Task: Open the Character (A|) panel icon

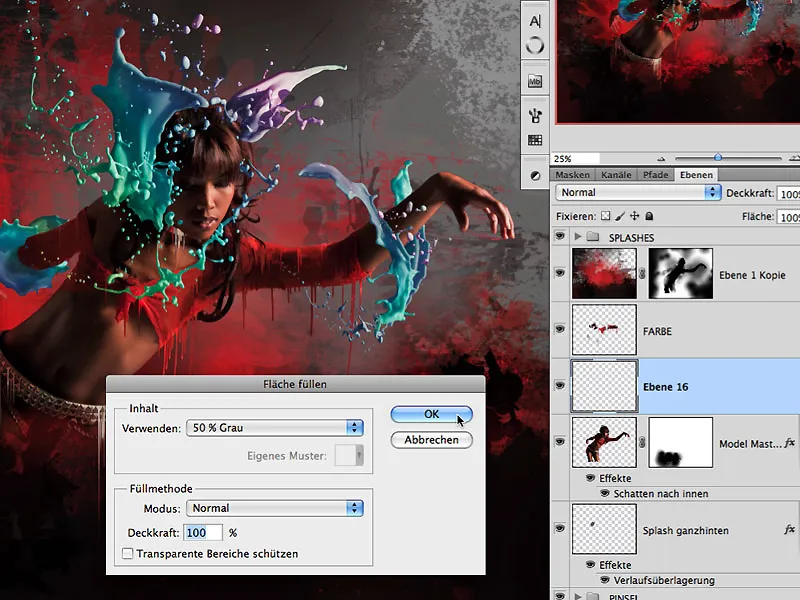Action: tap(535, 21)
